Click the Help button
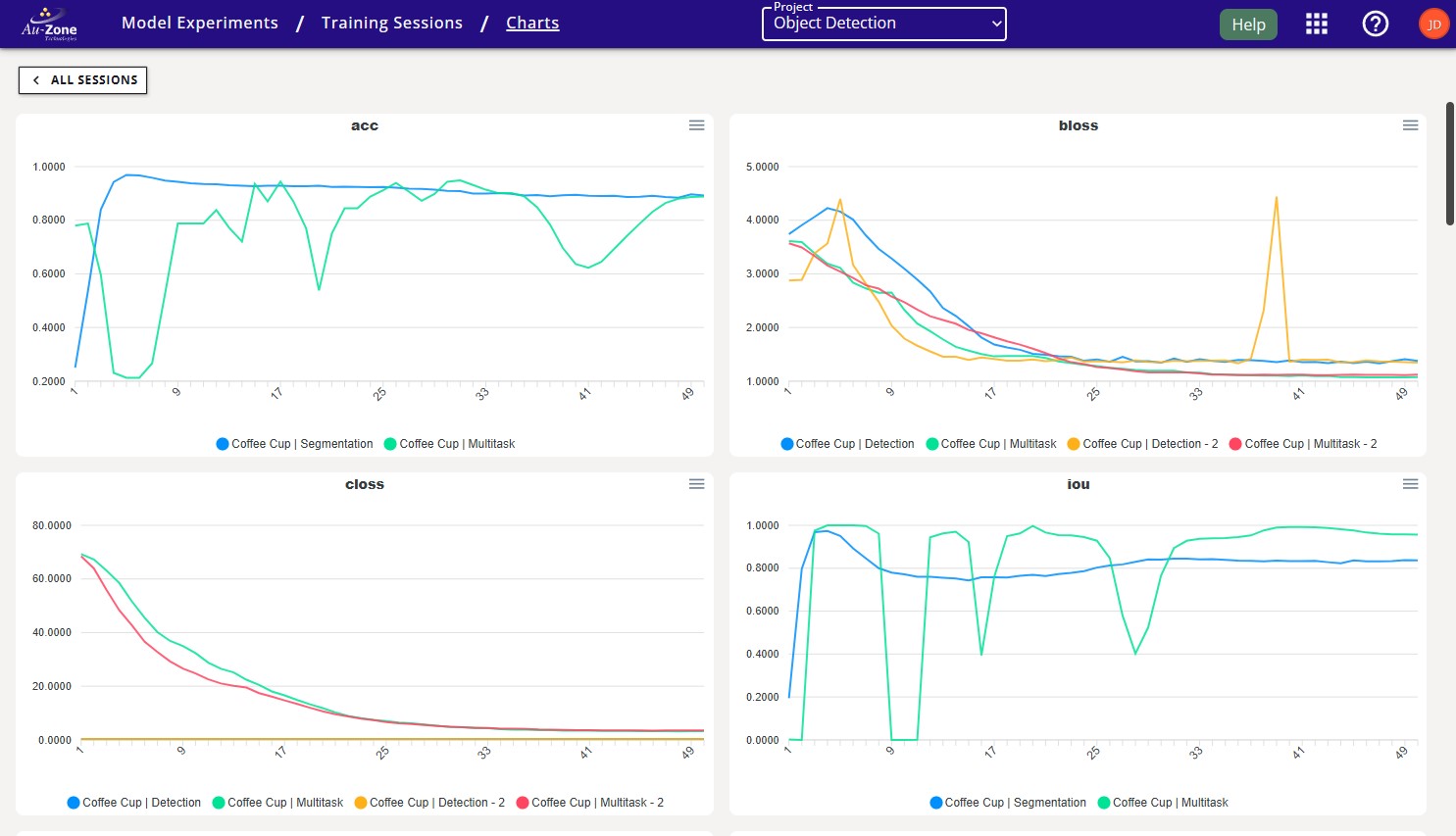Viewport: 1456px width, 836px height. (1248, 24)
